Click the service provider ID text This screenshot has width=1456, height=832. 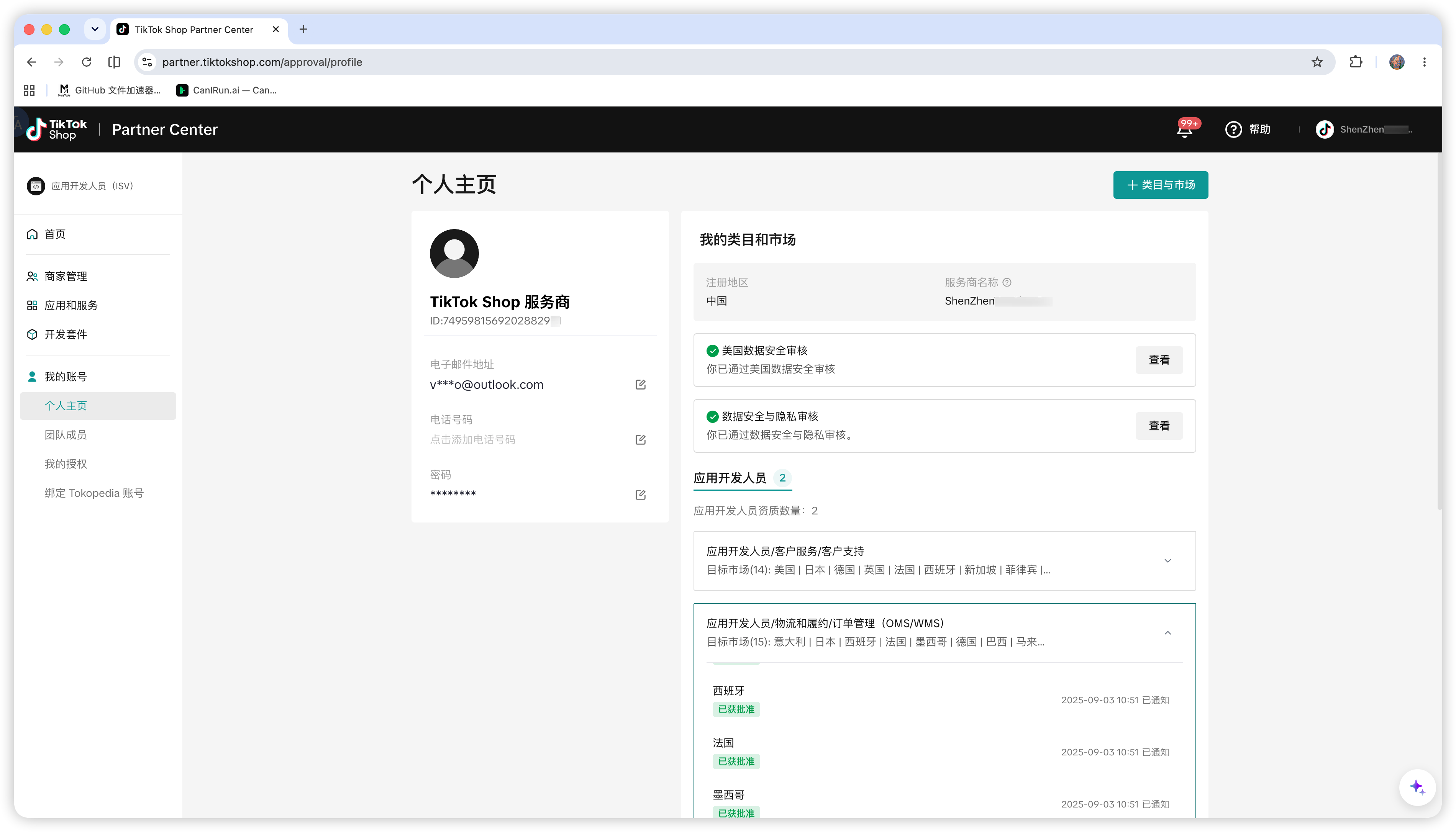pos(495,321)
